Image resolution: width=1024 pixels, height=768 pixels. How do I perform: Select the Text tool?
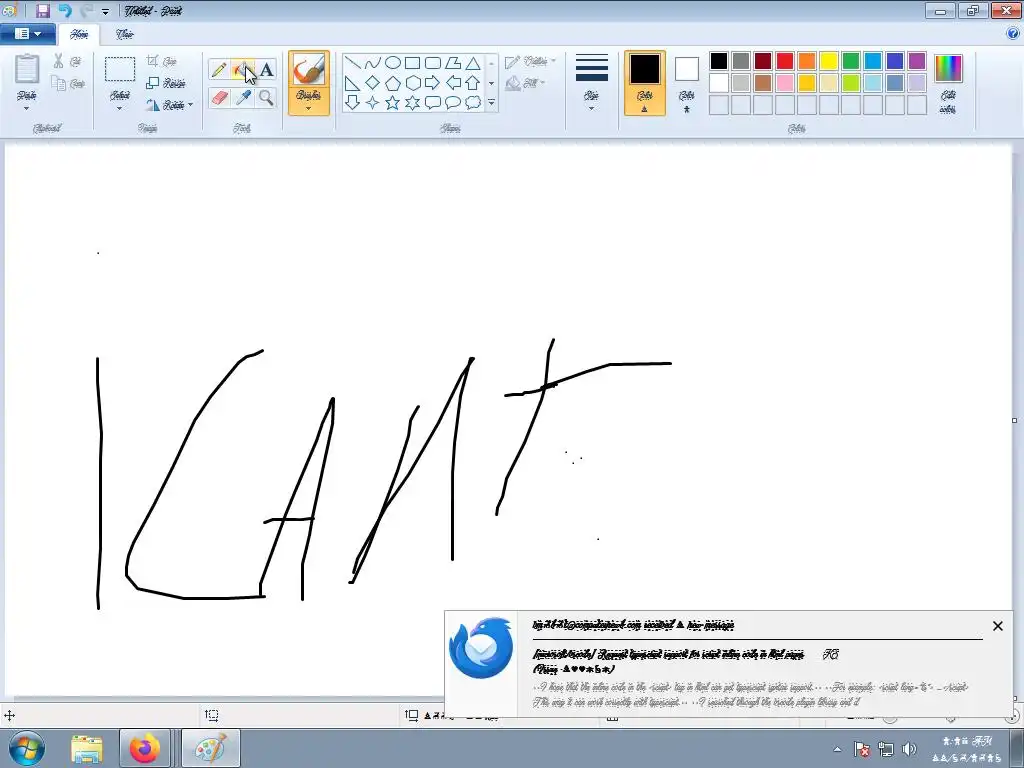pyautogui.click(x=266, y=69)
